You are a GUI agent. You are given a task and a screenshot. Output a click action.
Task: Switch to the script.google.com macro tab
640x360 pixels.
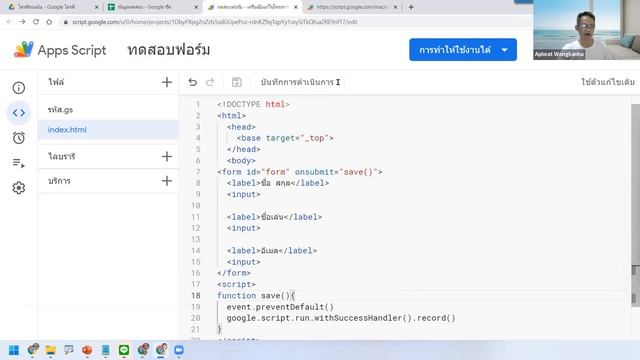click(351, 7)
